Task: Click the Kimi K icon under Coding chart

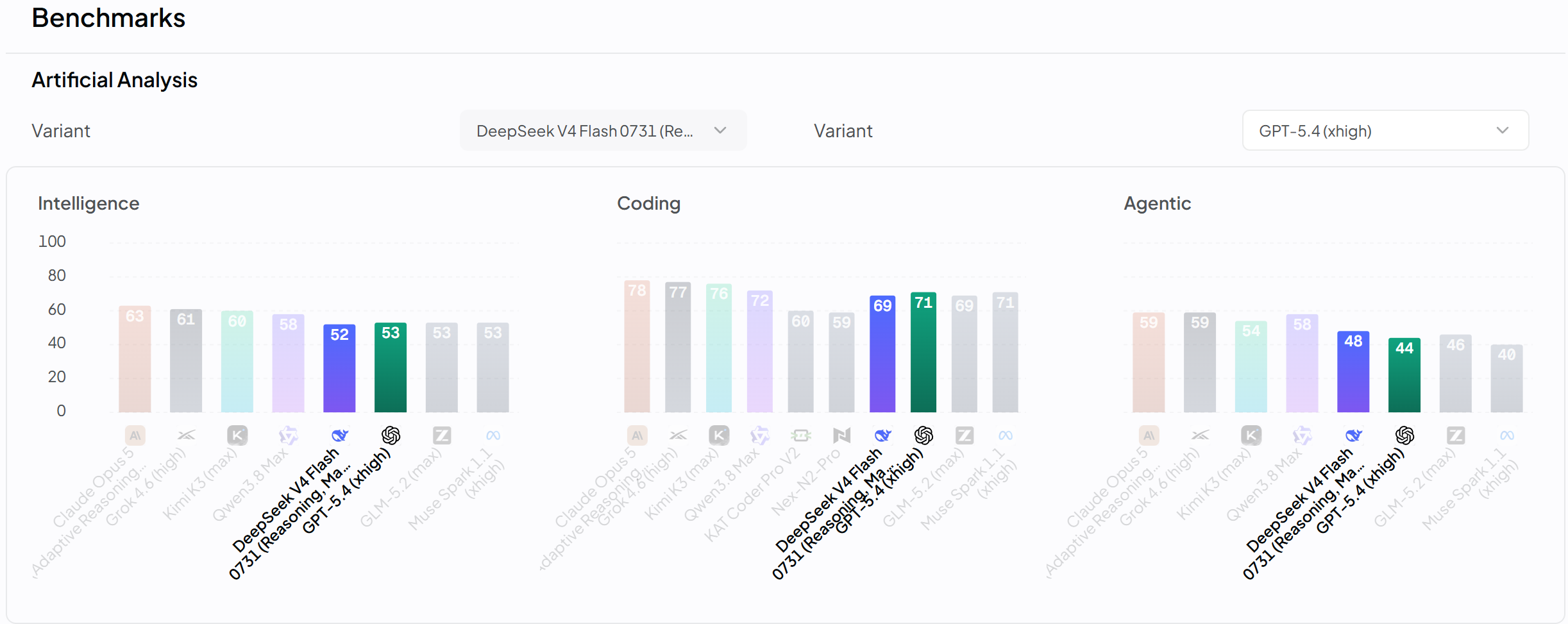Action: coord(719,435)
